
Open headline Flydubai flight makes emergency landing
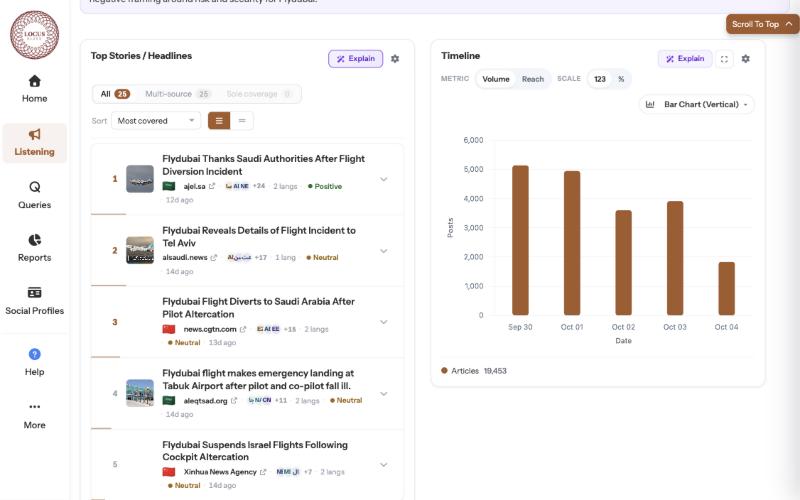coord(258,379)
